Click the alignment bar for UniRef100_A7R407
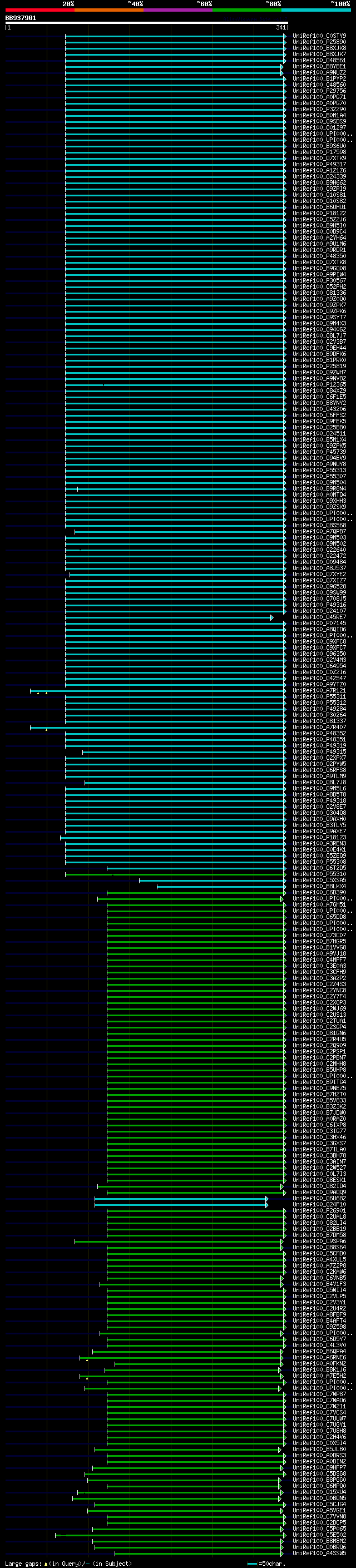 [157, 728]
